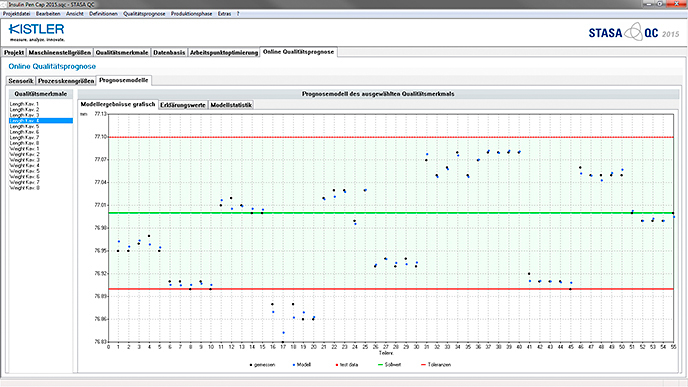Open the Prozesskenngrößen sub-tab
The image size is (688, 387).
[66, 81]
